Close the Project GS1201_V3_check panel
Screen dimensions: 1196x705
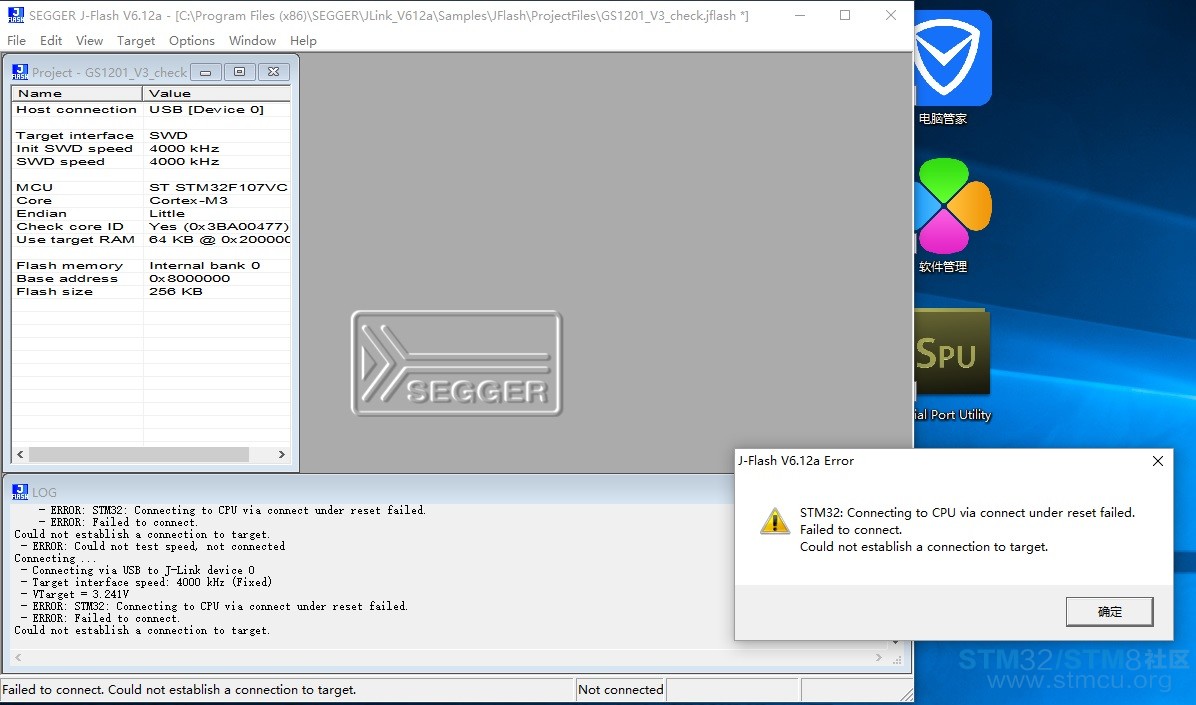273,72
